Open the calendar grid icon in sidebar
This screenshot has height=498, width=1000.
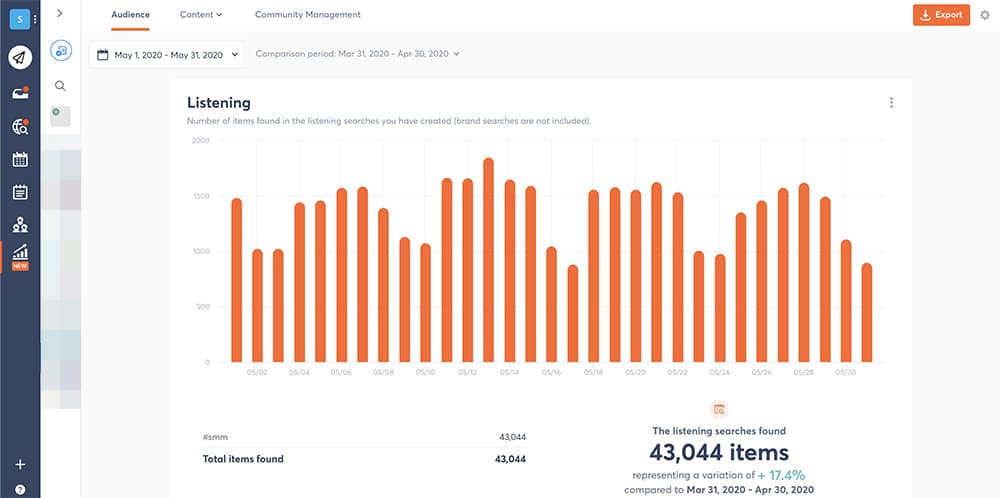[20, 159]
